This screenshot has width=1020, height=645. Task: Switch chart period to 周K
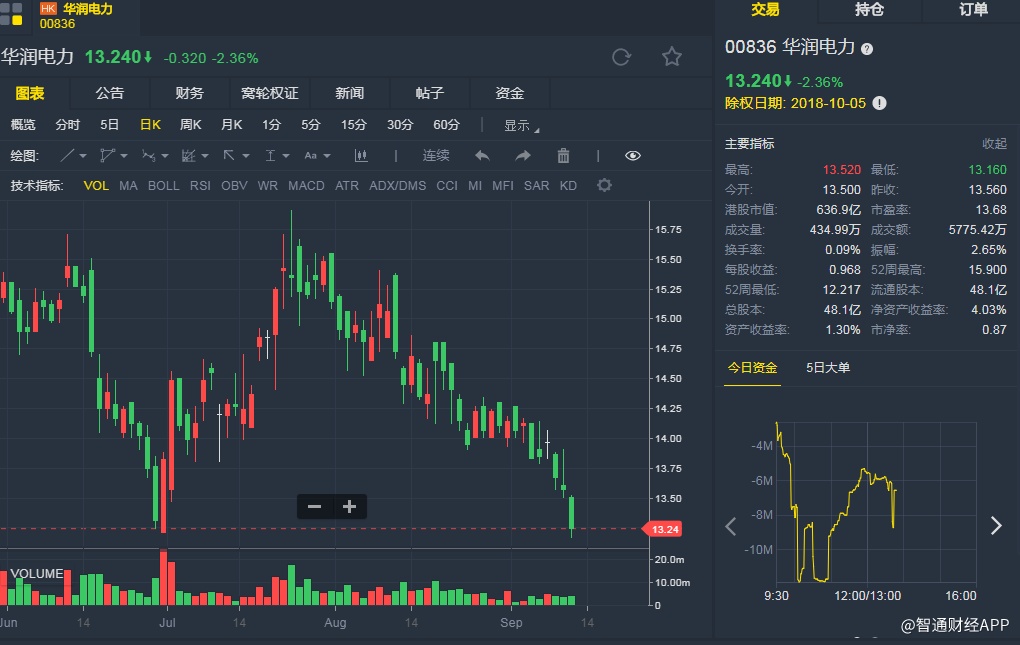[190, 125]
